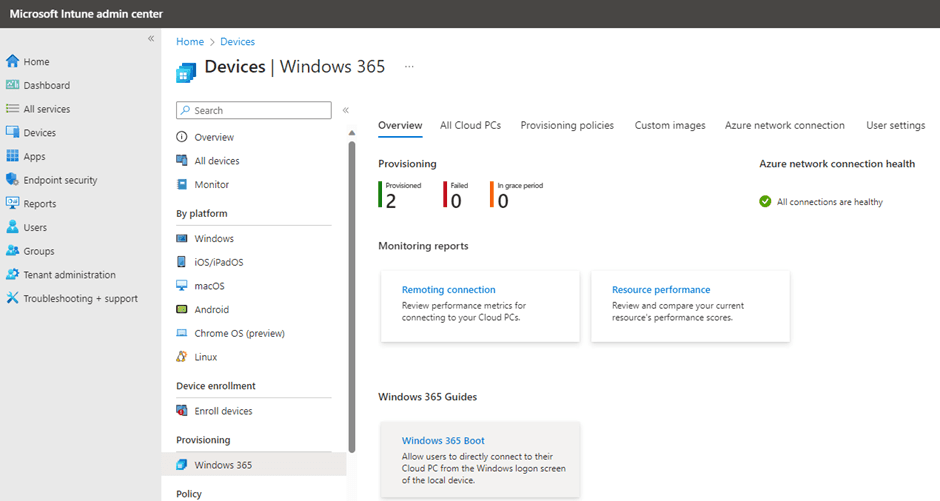
Task: Click the 'Windows 365 Guides' heading
Action: 427,397
